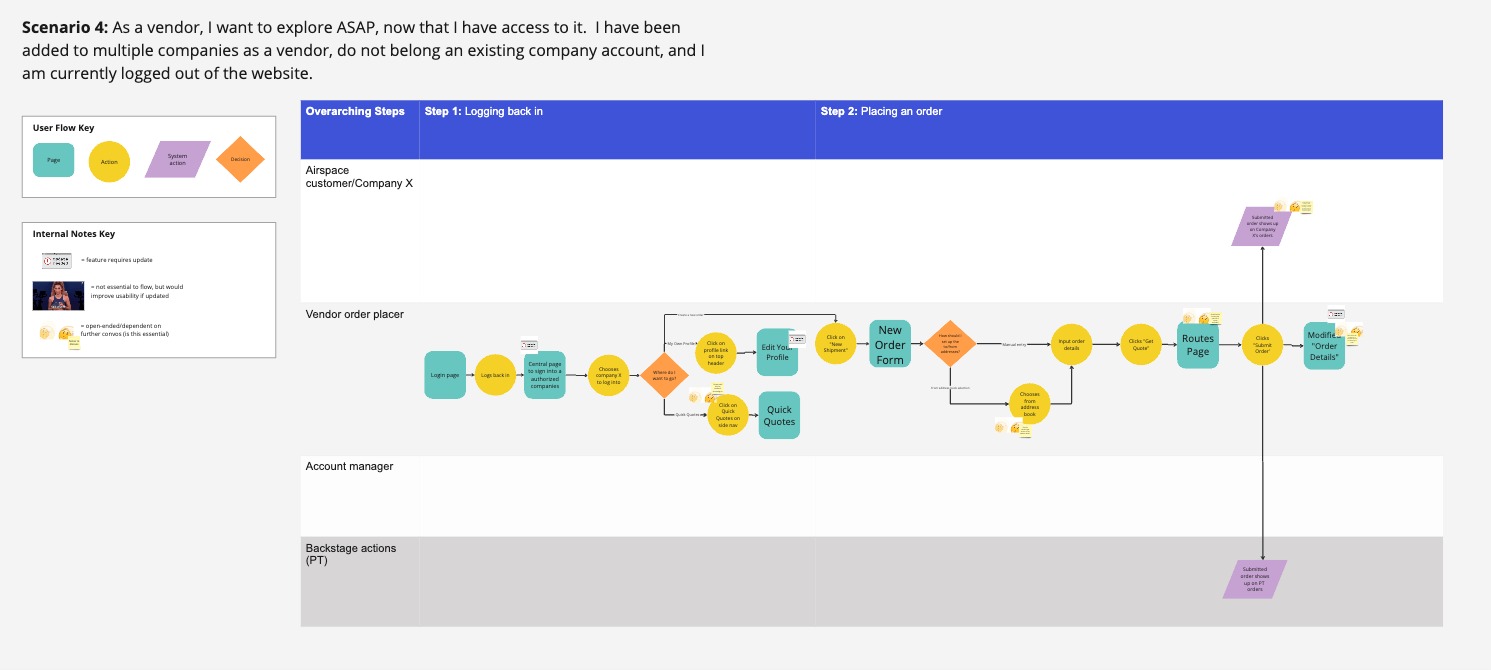The height and width of the screenshot is (670, 1491).
Task: Select the teal "Login page" node
Action: 445,375
